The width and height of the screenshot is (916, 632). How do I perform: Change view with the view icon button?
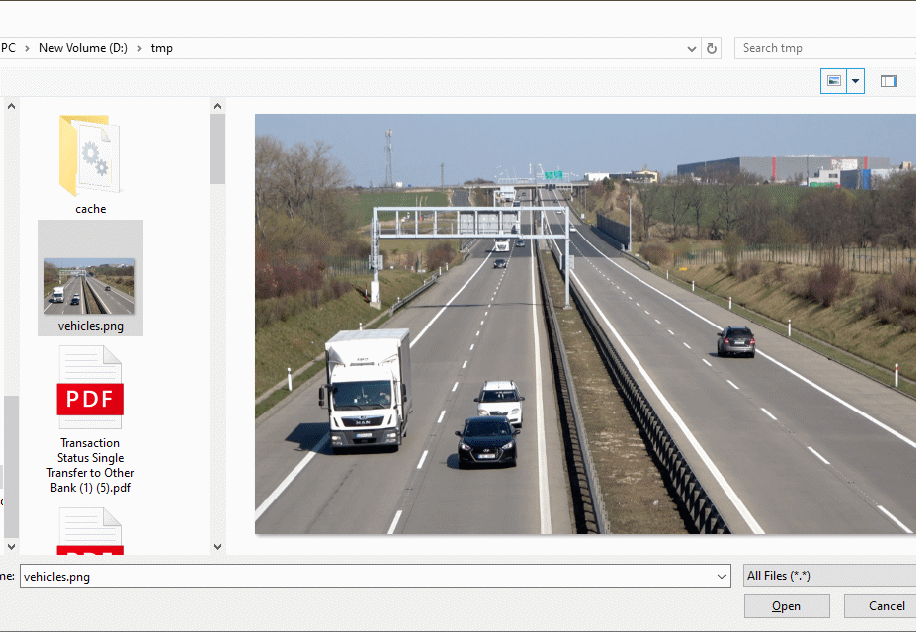coord(834,81)
